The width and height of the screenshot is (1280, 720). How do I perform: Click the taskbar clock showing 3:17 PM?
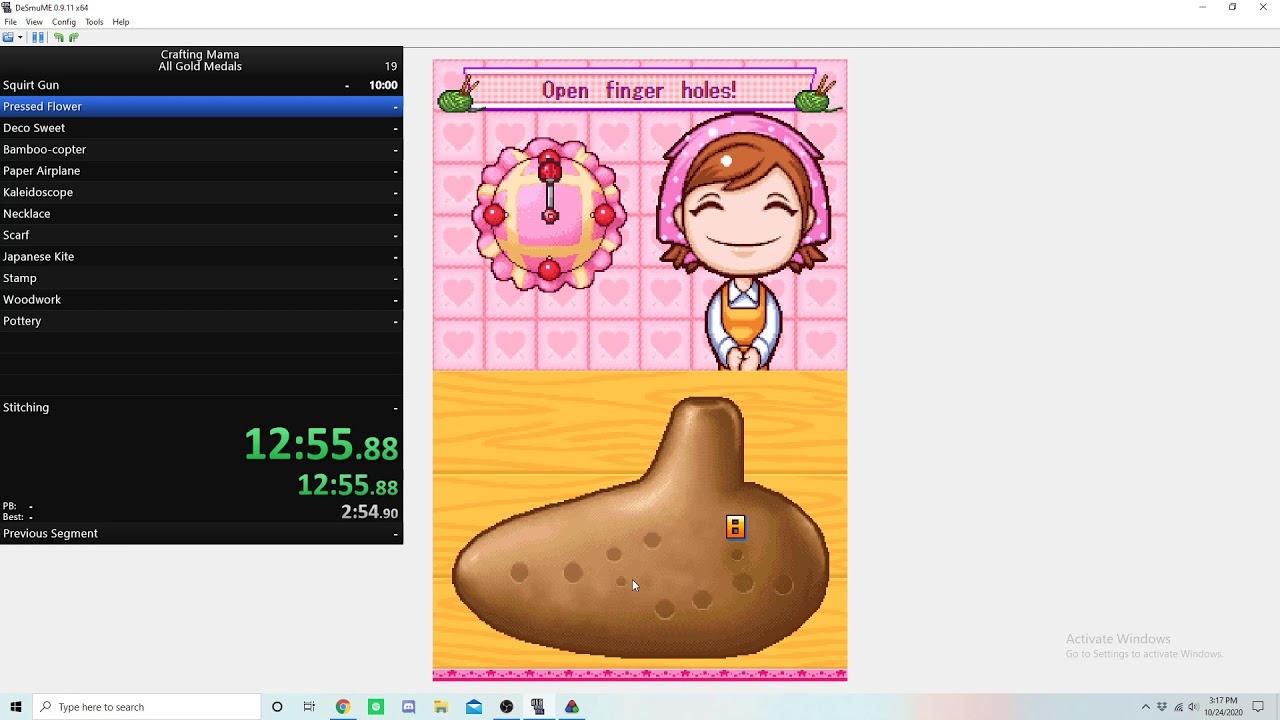point(1223,707)
